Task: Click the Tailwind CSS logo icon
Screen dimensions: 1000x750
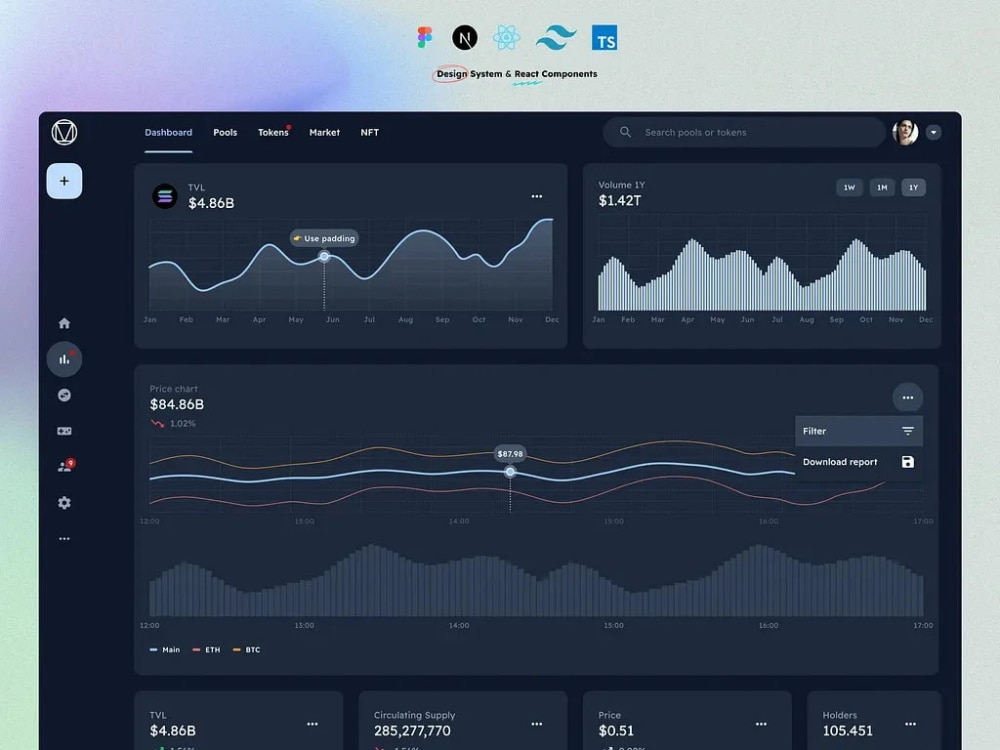Action: (555, 38)
